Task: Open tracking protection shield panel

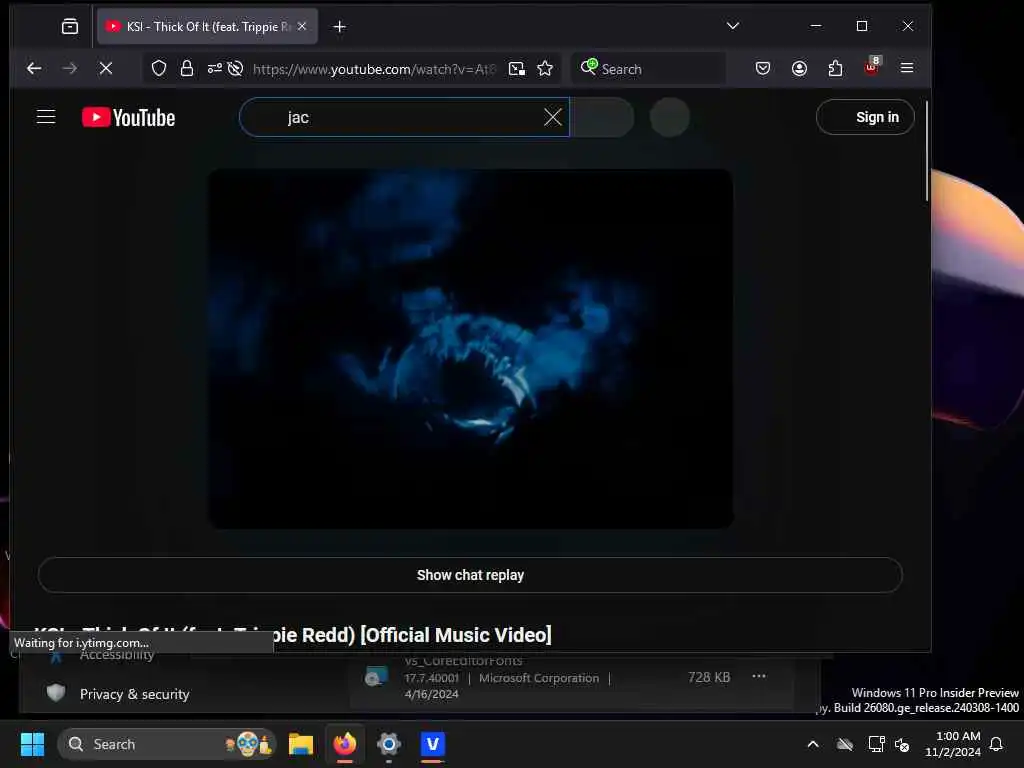Action: tap(159, 69)
